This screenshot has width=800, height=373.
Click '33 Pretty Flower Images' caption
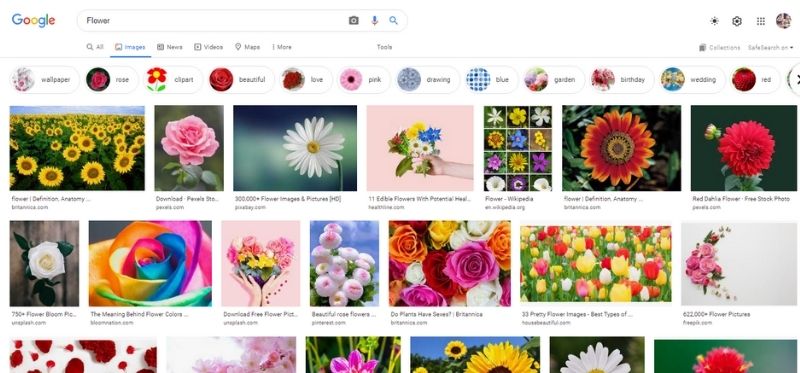click(x=577, y=314)
